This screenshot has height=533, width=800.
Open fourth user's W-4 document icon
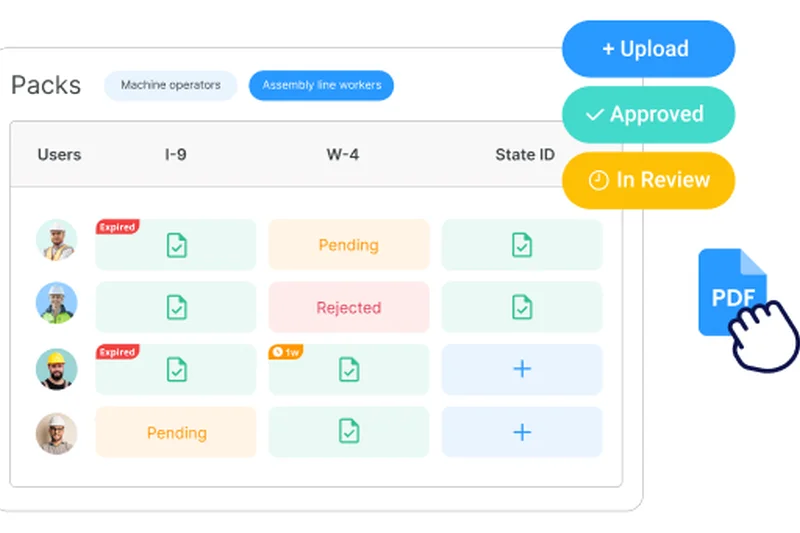348,432
